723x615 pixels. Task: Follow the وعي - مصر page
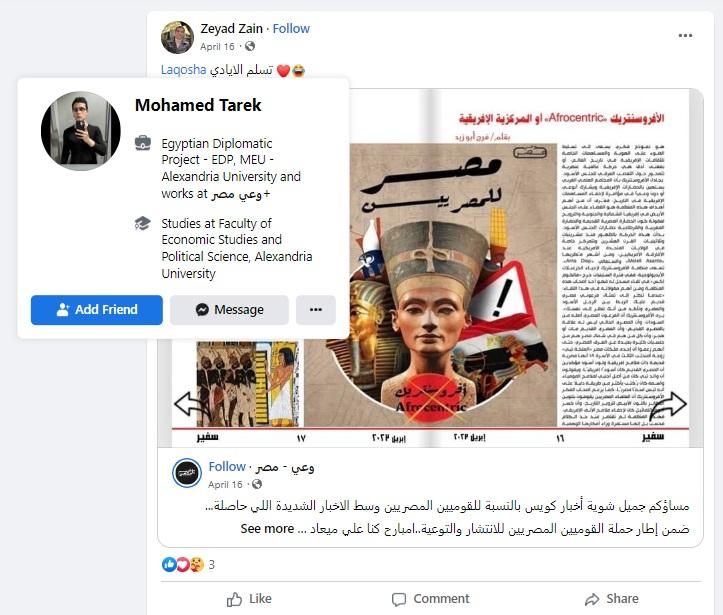point(227,467)
